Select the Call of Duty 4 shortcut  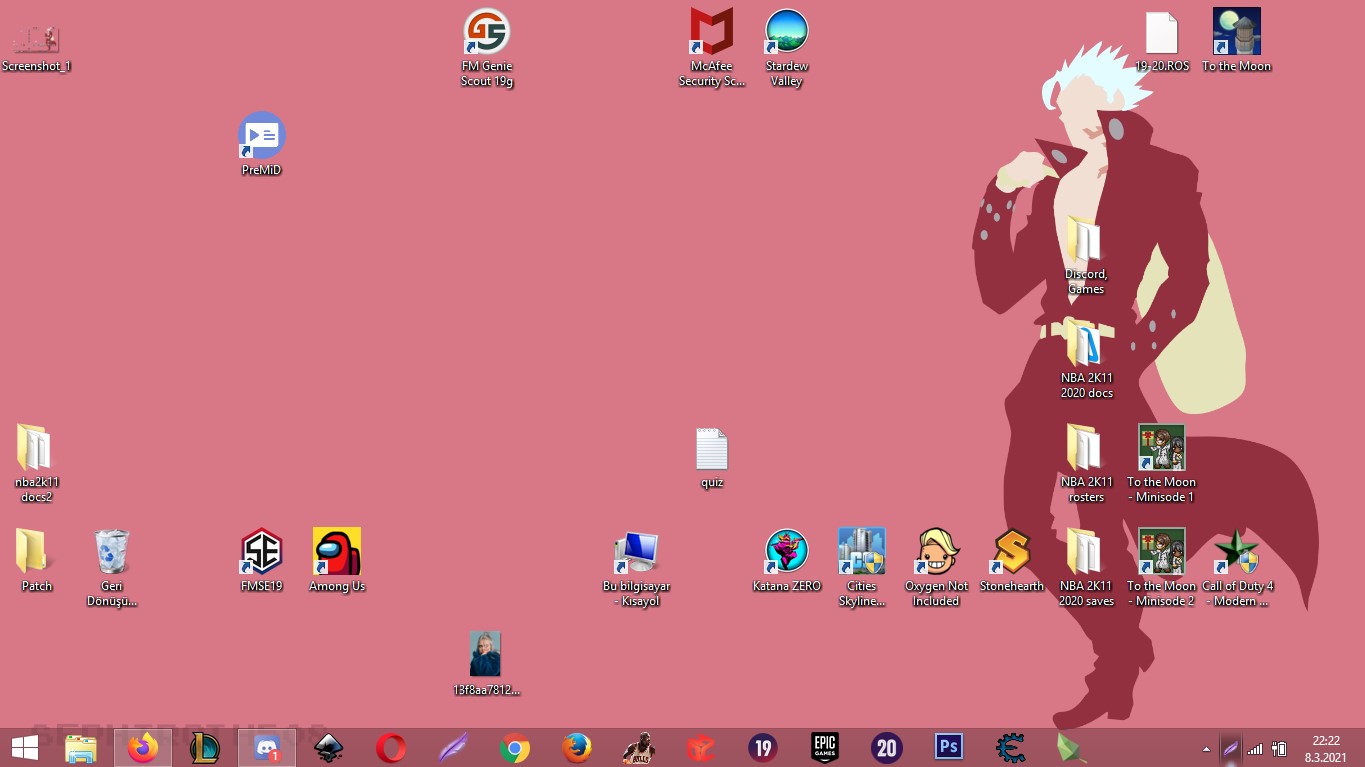[x=1237, y=568]
